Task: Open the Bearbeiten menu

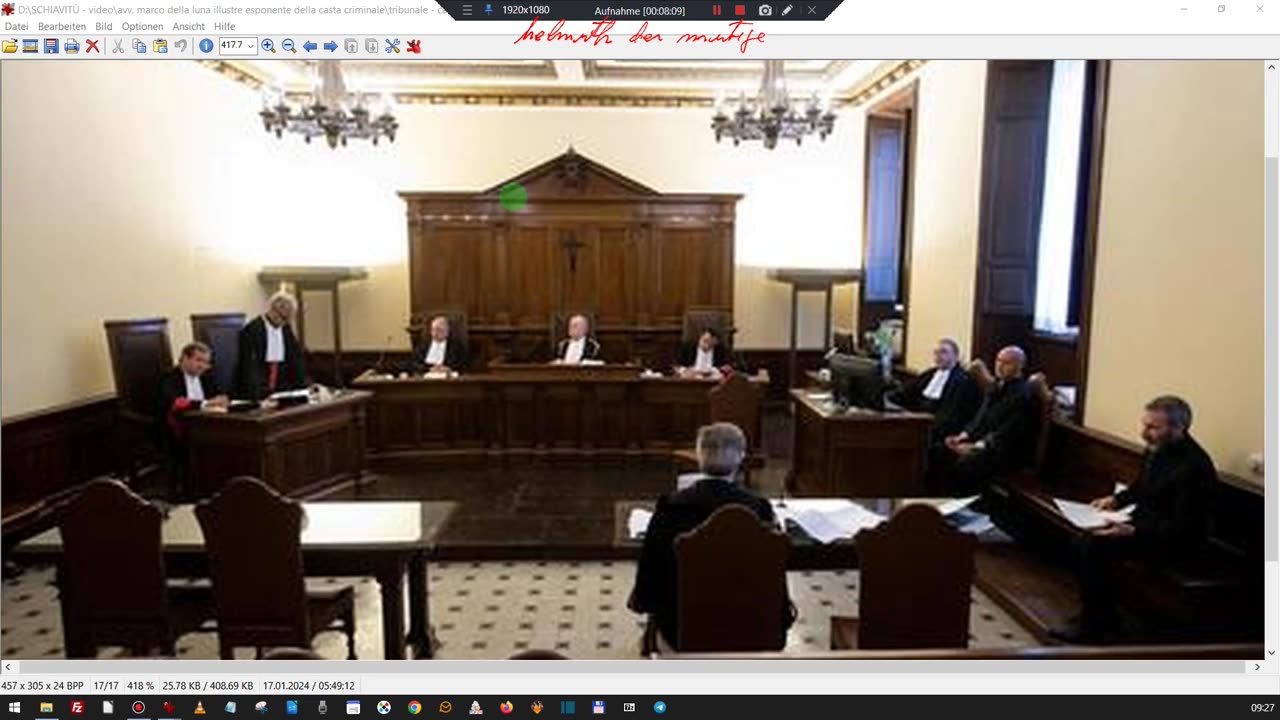Action: point(62,26)
